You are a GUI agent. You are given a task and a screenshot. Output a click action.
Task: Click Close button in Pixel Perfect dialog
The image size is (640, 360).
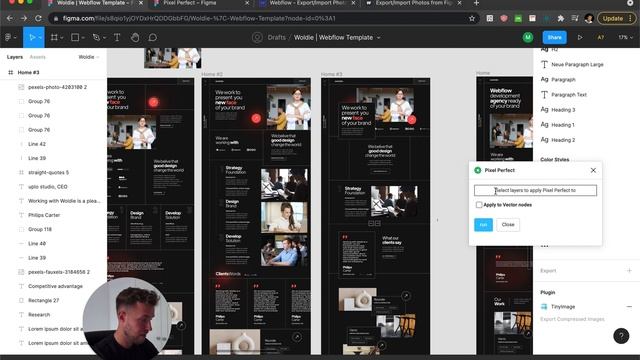[508, 225]
